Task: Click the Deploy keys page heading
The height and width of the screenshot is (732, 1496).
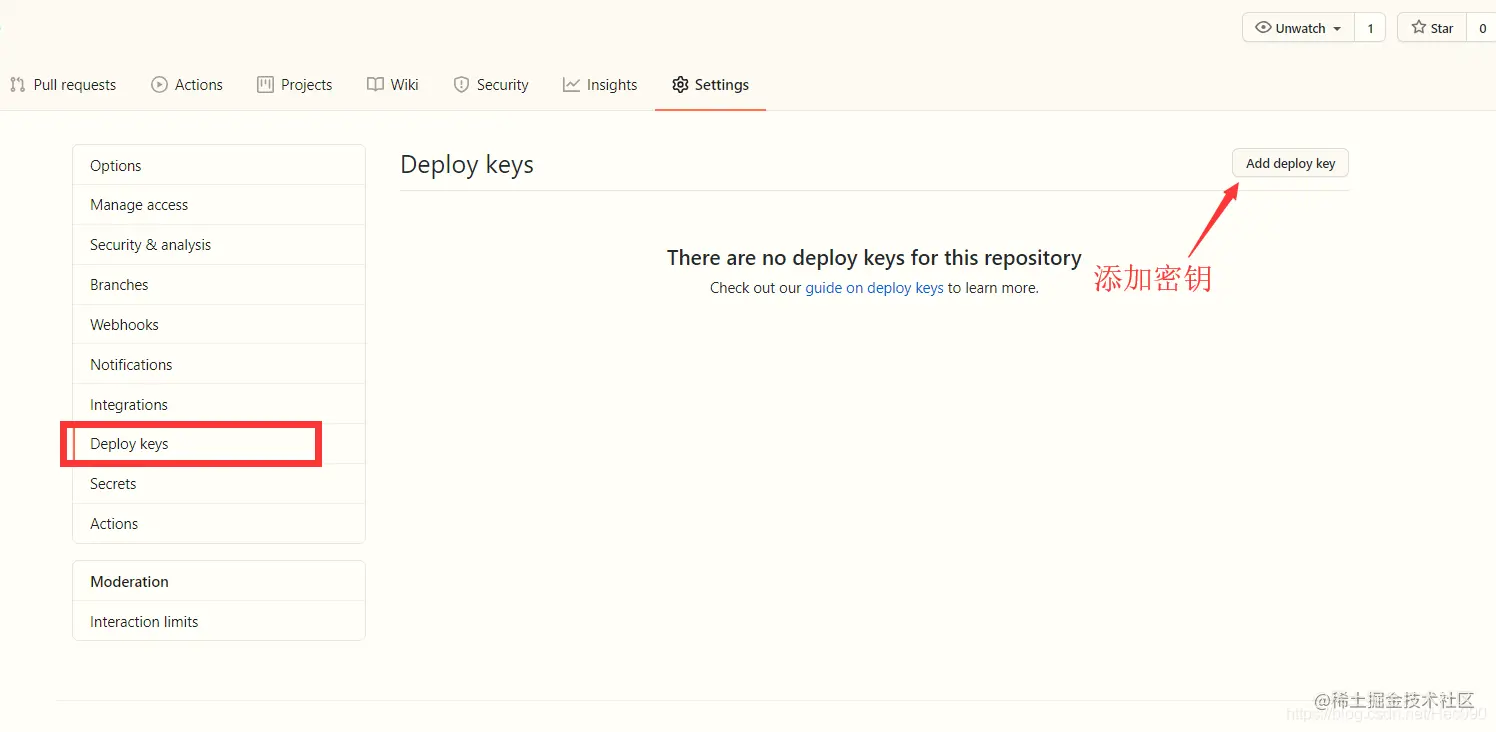Action: [467, 165]
